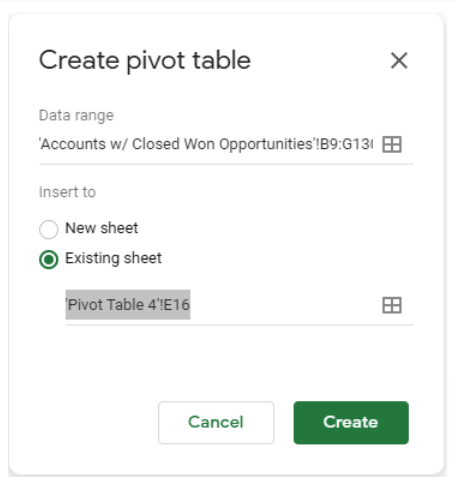Click the "New sheet" option label
Viewport: 456px width, 484px height.
[x=101, y=228]
